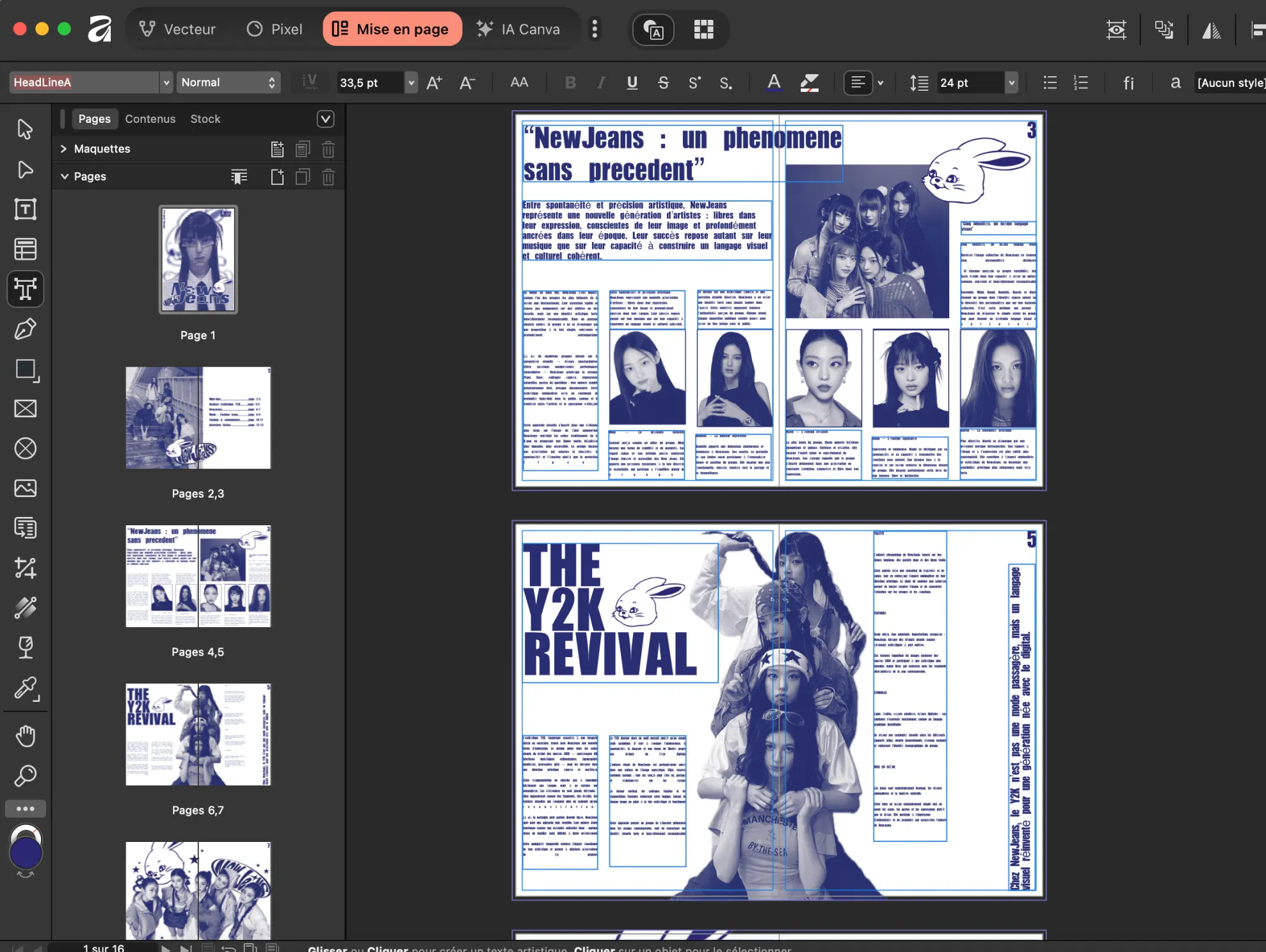This screenshot has width=1266, height=952.
Task: Open IA Canva workspace
Action: coord(518,29)
